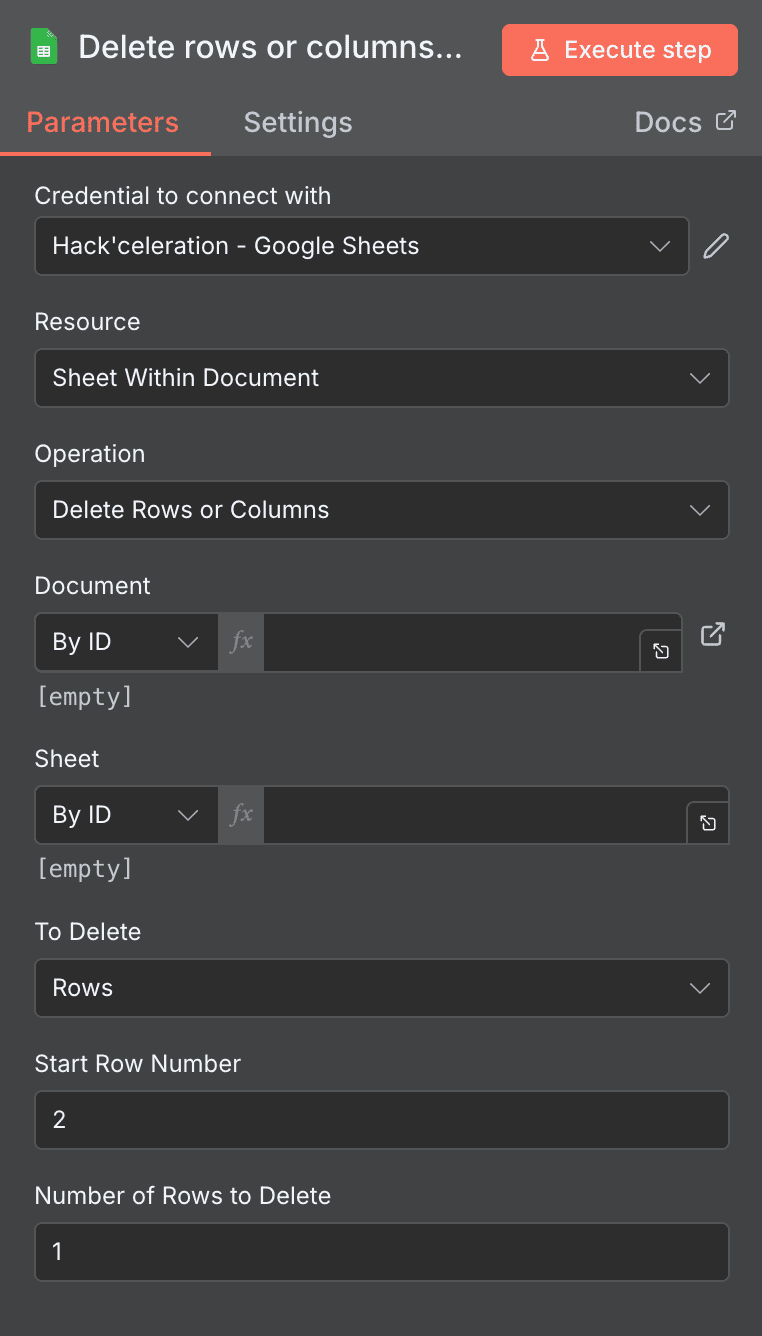
Task: Click the Start Row Number input field
Action: (x=380, y=1119)
